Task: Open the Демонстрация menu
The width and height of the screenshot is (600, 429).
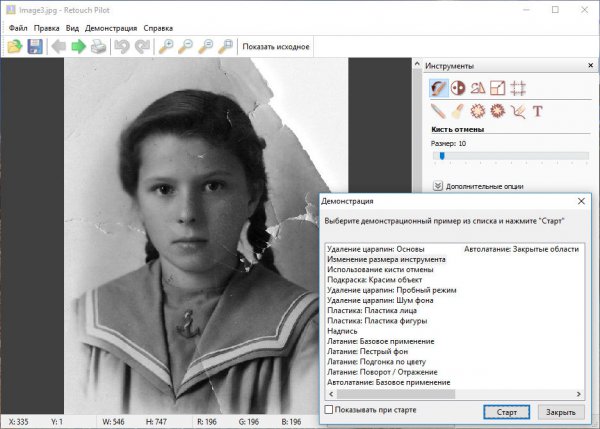Action: click(x=111, y=28)
